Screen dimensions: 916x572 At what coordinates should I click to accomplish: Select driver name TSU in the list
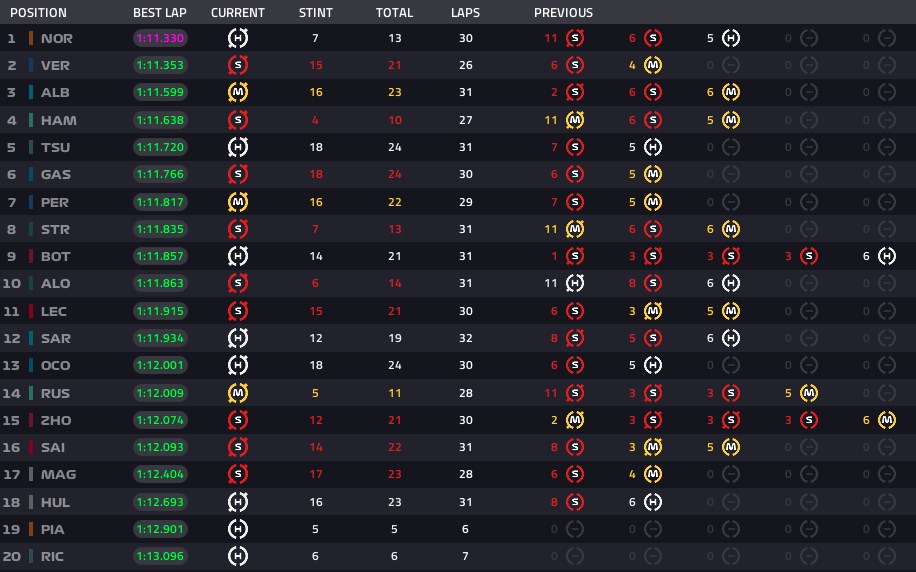(55, 147)
